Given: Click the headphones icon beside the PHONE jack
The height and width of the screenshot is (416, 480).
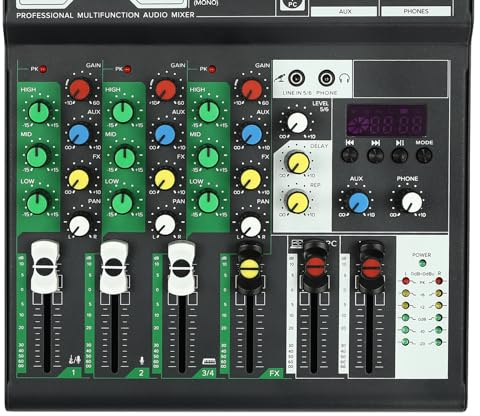Looking at the screenshot, I should point(344,79).
